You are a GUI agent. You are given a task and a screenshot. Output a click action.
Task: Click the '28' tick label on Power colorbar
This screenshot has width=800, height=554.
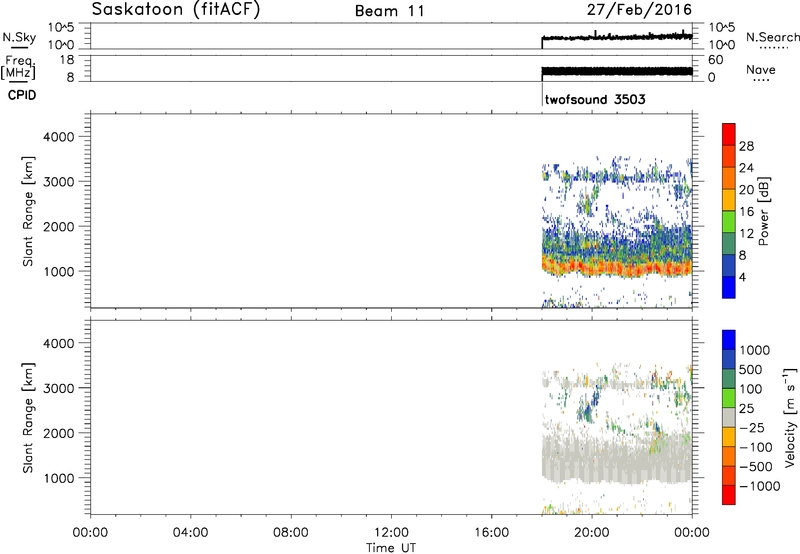tap(746, 146)
